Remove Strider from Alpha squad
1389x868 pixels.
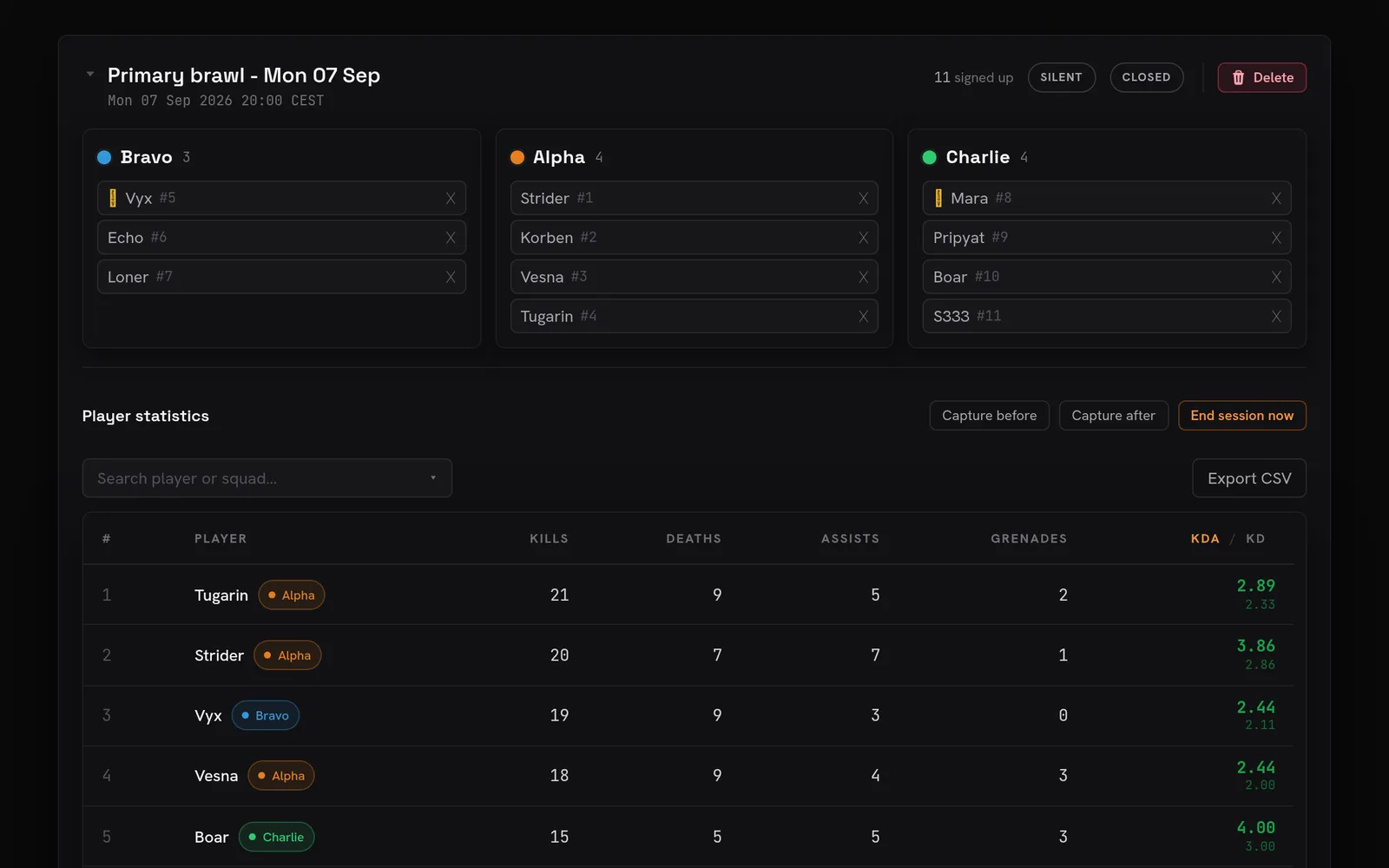pyautogui.click(x=863, y=198)
